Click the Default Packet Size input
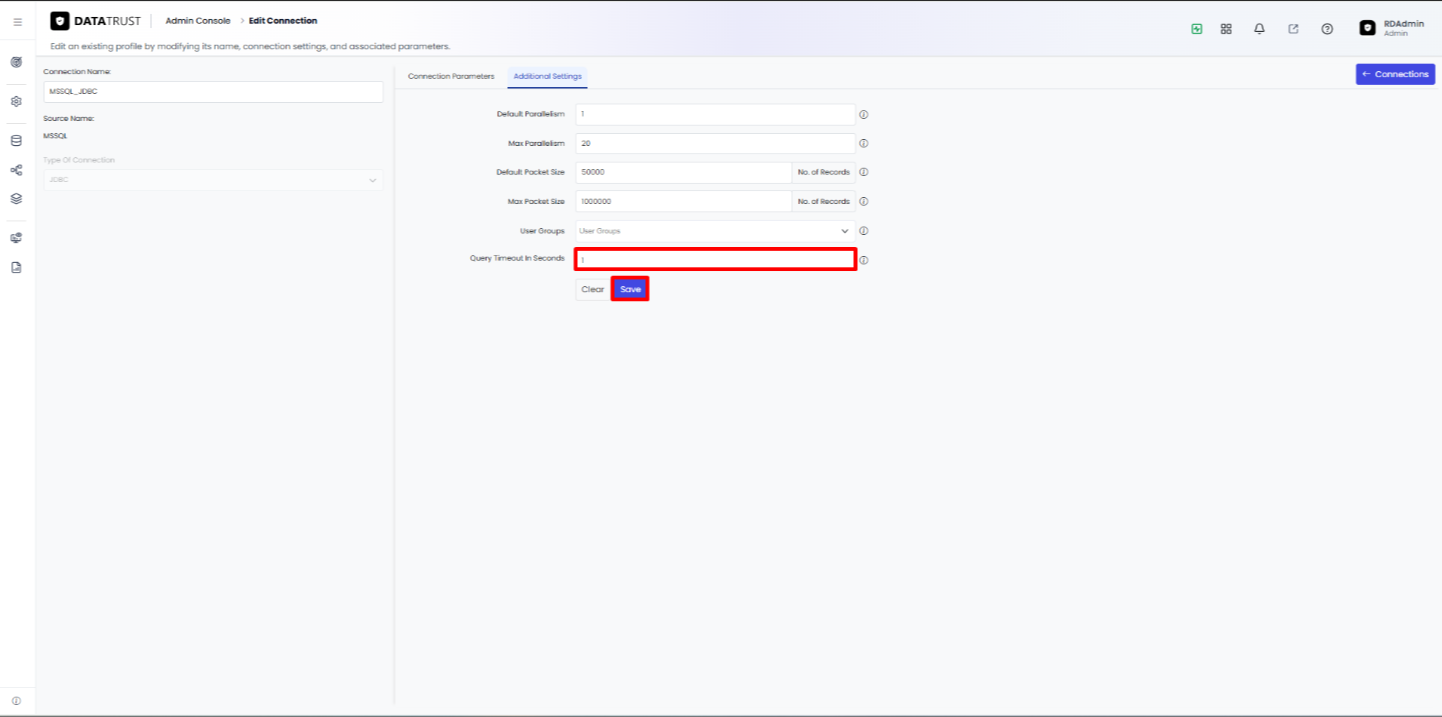The height and width of the screenshot is (717, 1442). tap(683, 172)
